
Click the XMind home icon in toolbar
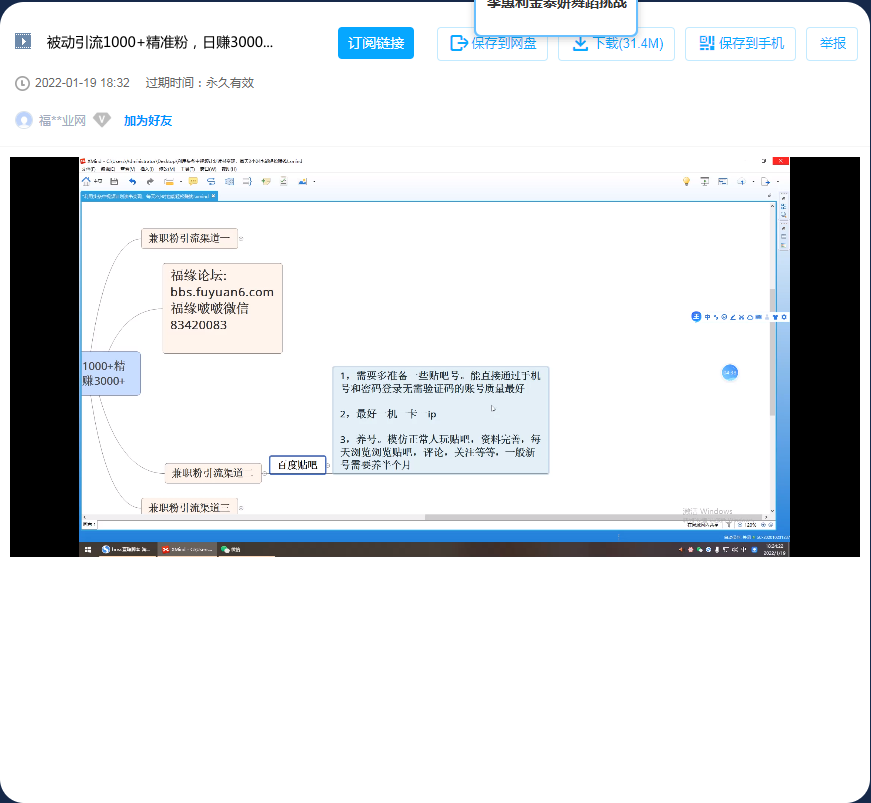click(86, 182)
